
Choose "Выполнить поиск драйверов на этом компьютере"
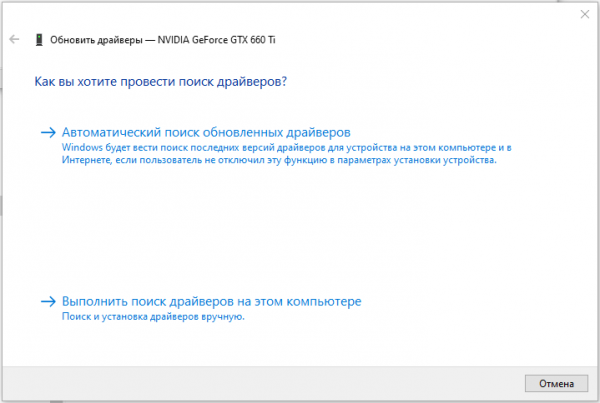[x=211, y=301]
